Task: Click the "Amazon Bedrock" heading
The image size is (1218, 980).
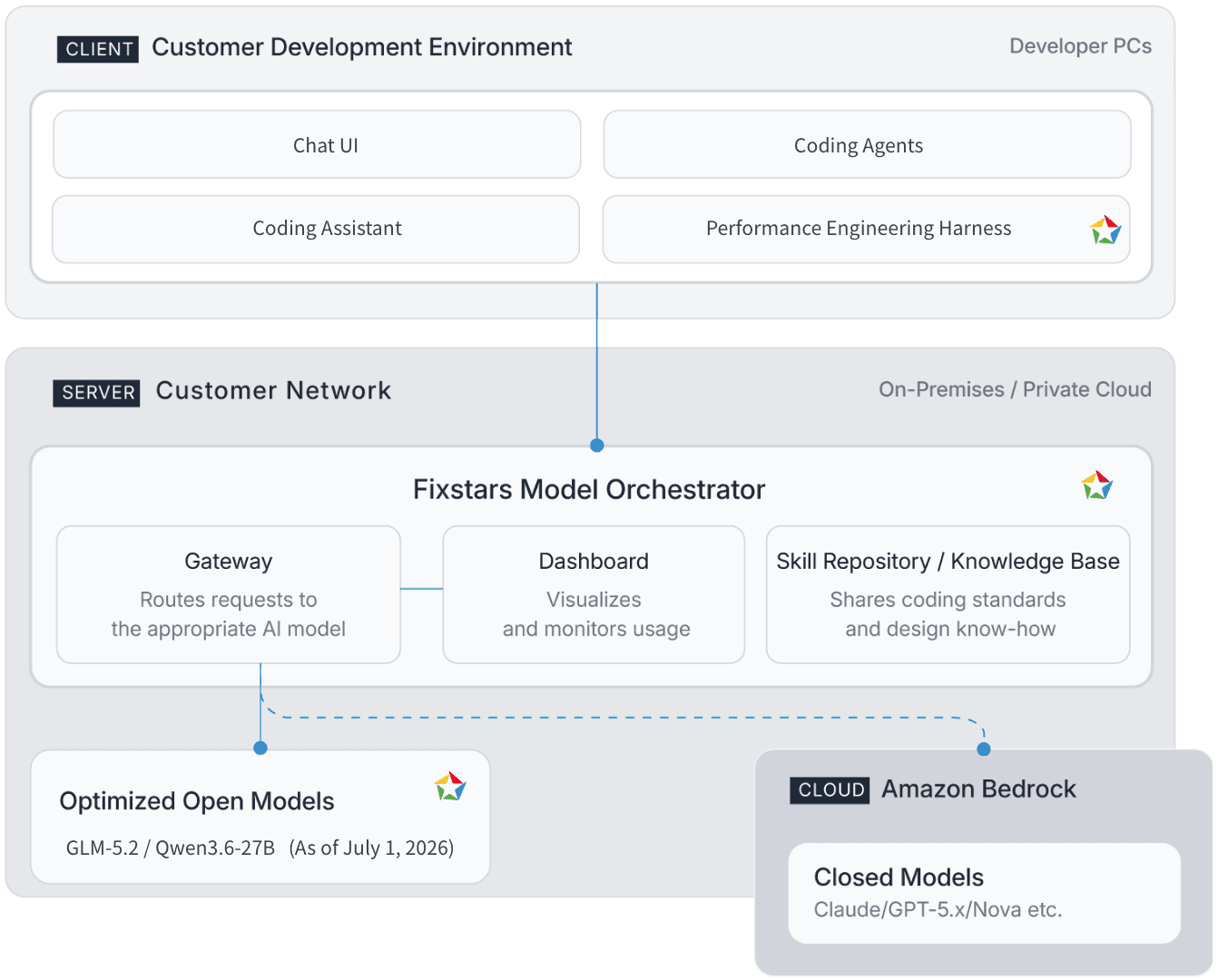Action: (x=979, y=789)
